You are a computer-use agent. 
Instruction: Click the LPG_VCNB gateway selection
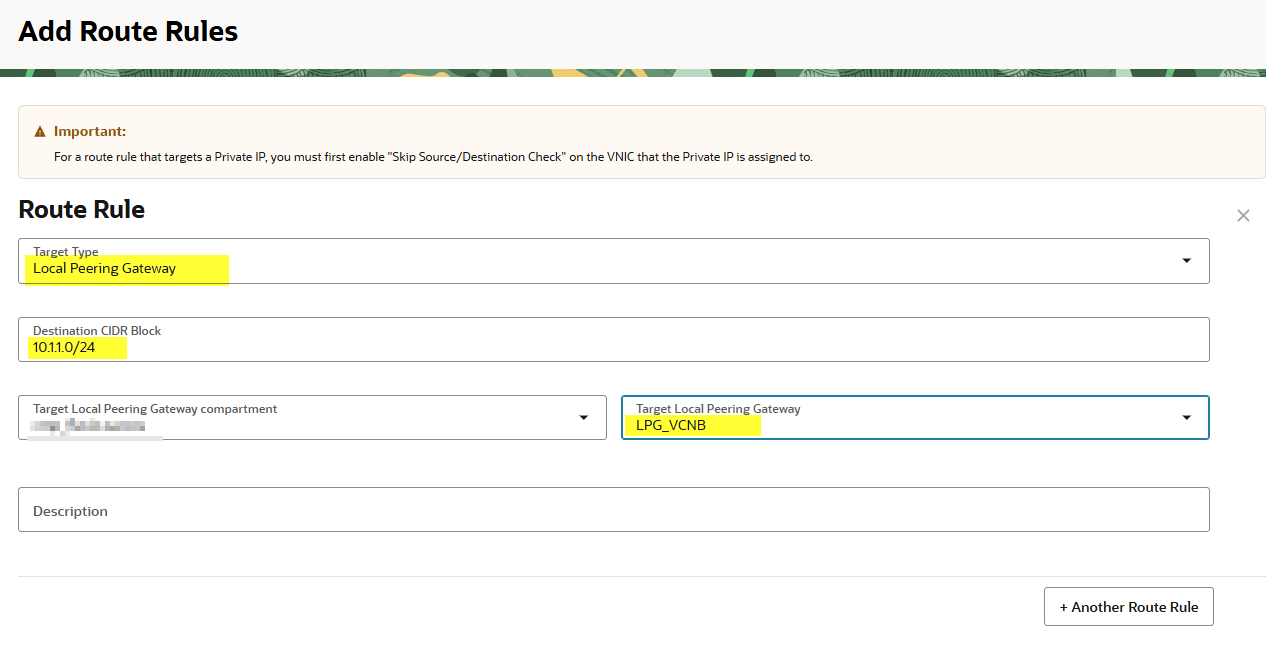671,426
